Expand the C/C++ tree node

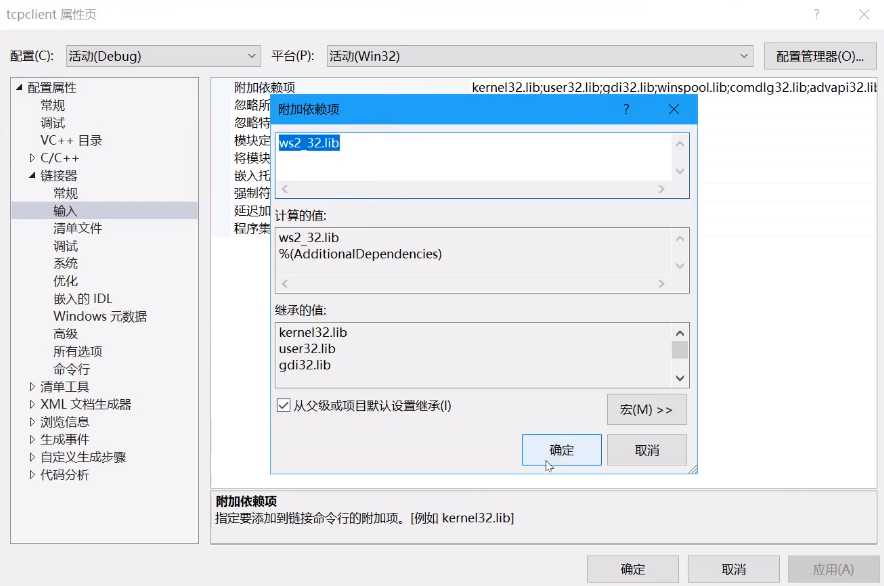click(x=32, y=157)
